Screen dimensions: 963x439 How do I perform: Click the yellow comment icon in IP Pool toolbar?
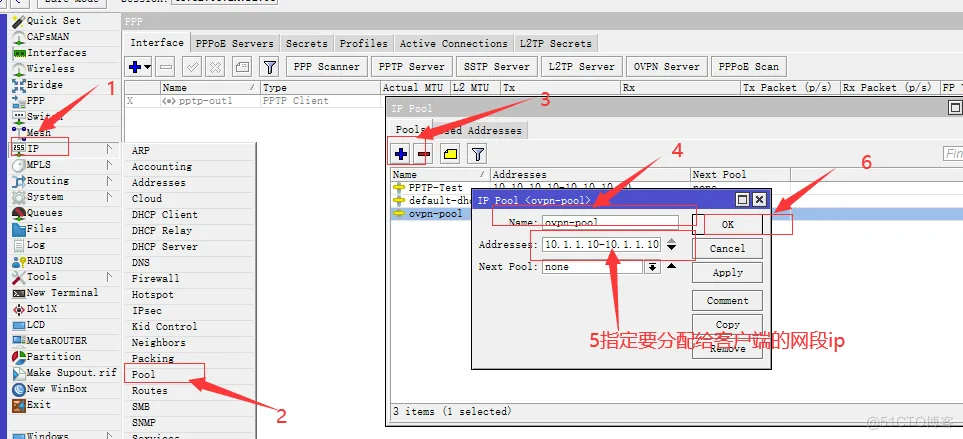coord(450,154)
